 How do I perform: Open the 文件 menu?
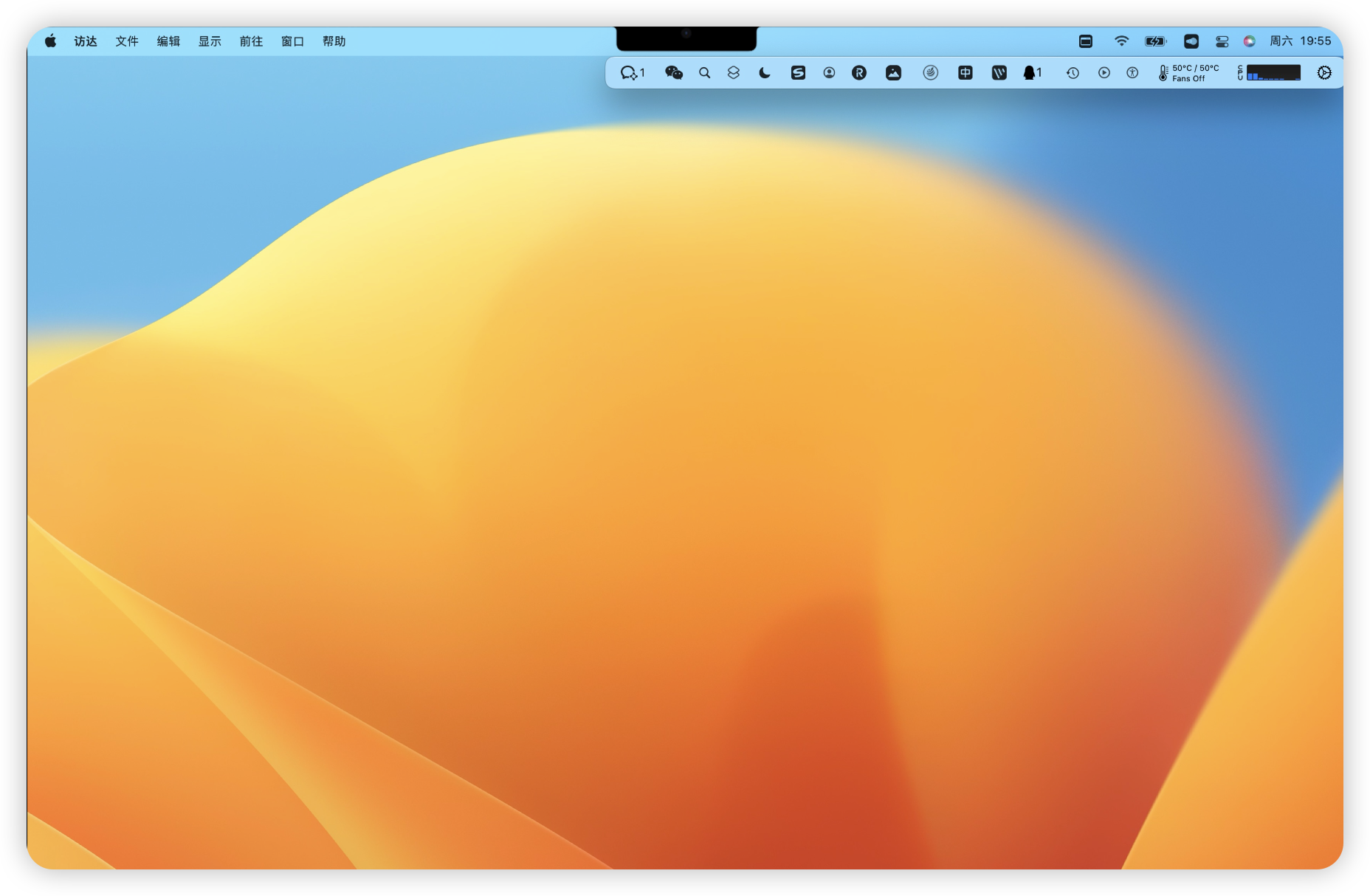(127, 41)
